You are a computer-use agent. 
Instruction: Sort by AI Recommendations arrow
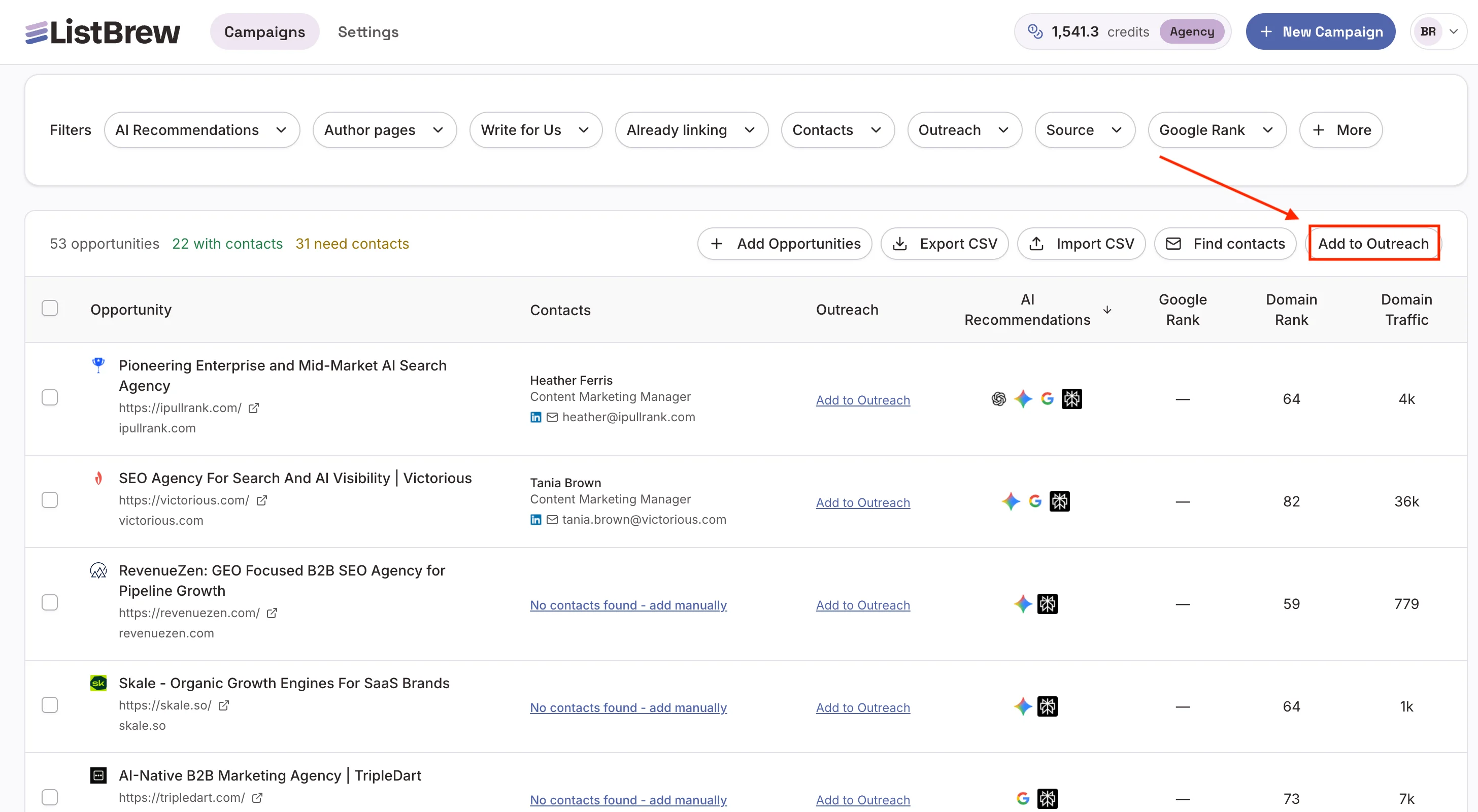[x=1107, y=310]
